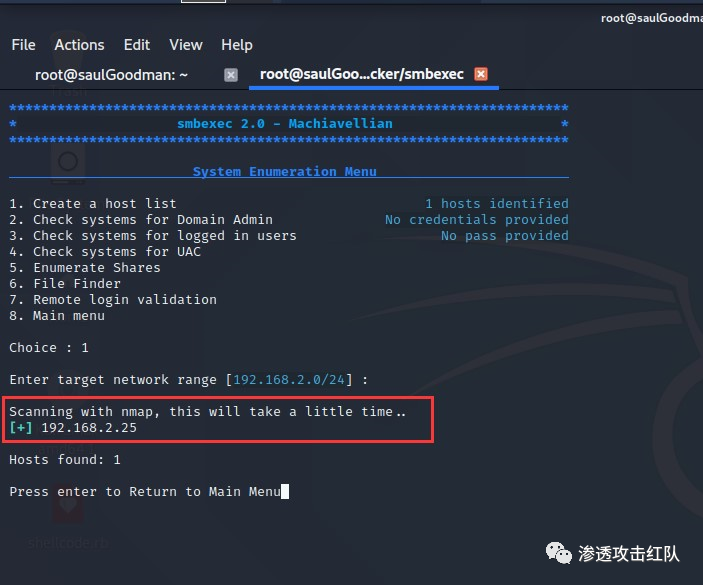Click the discovered host 192.168.2.25
The height and width of the screenshot is (585, 703).
pyautogui.click(x=89, y=428)
